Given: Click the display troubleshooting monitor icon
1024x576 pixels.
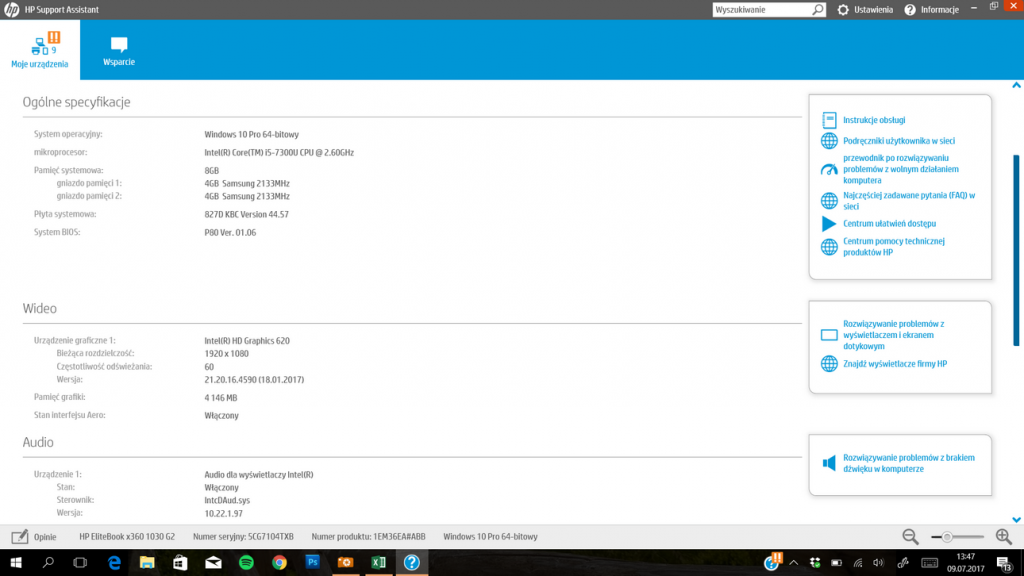Looking at the screenshot, I should tap(828, 335).
